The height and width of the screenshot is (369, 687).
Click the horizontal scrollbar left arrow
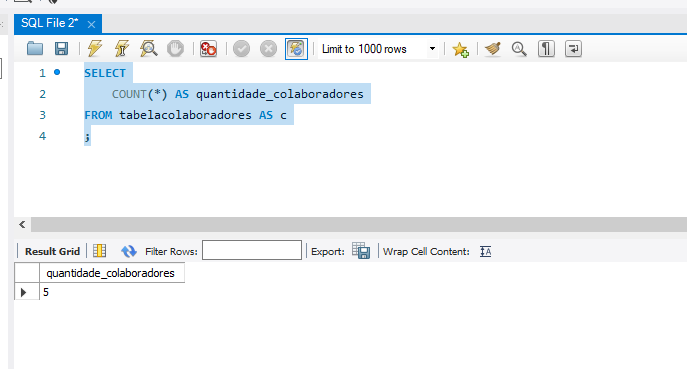22,225
